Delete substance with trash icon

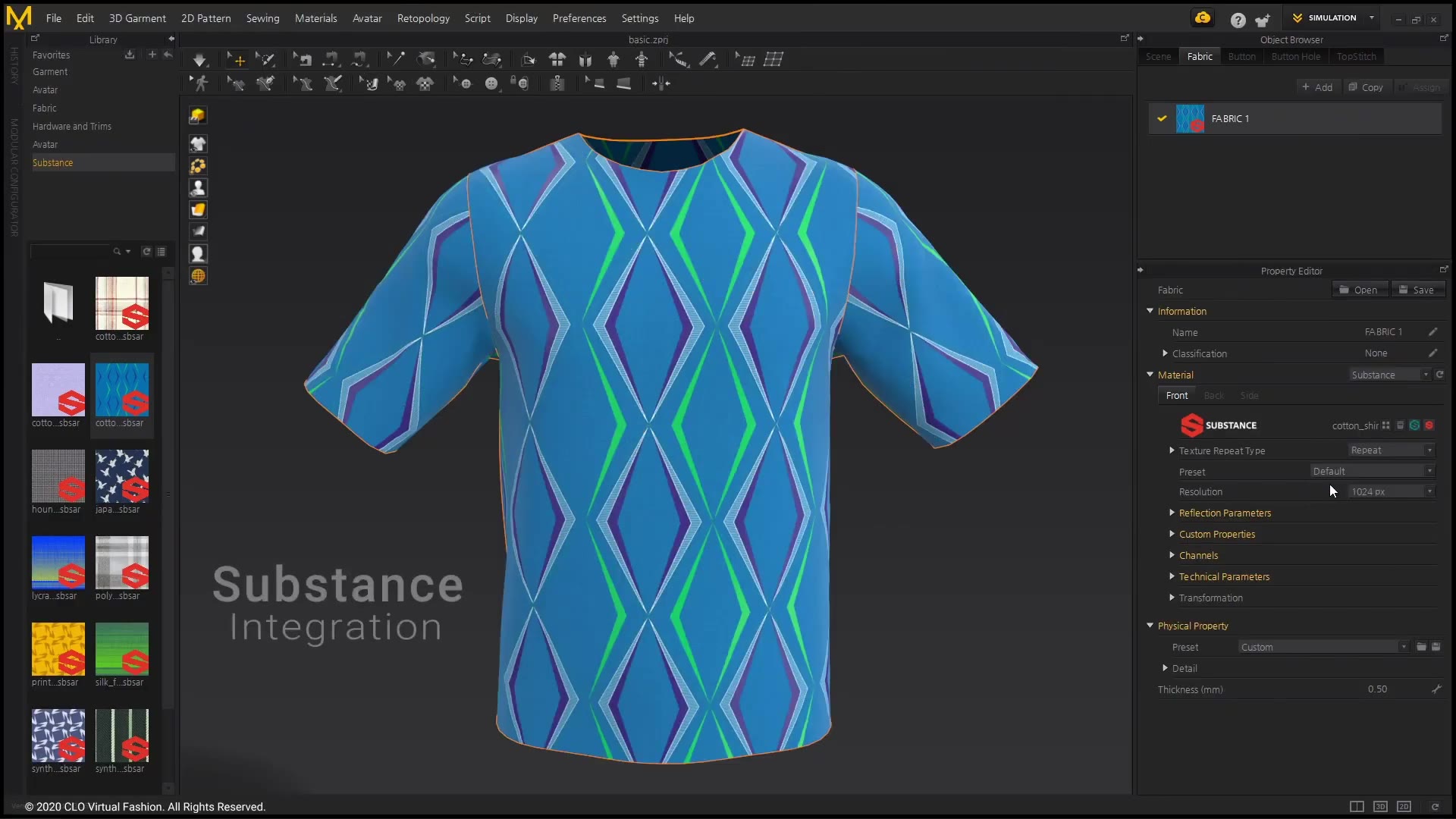click(1400, 425)
